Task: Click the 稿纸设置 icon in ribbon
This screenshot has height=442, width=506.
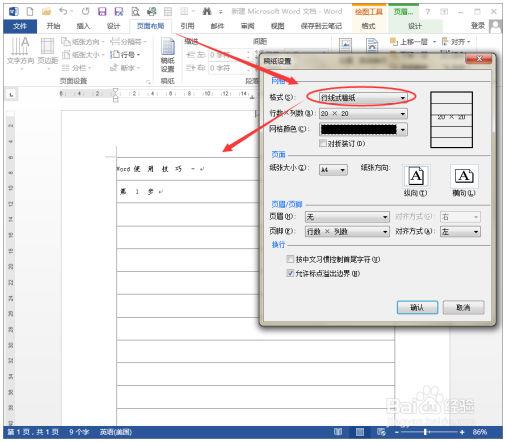Action: (168, 55)
